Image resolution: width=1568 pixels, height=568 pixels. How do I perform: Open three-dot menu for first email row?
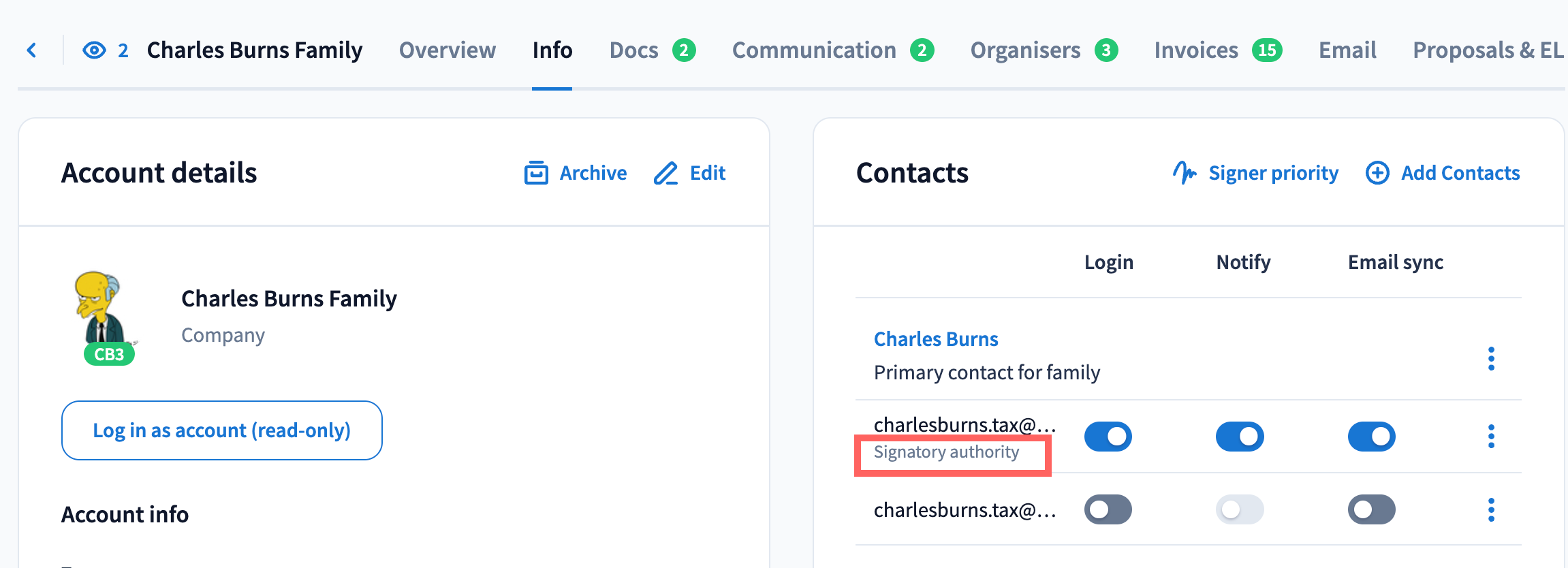1491,437
